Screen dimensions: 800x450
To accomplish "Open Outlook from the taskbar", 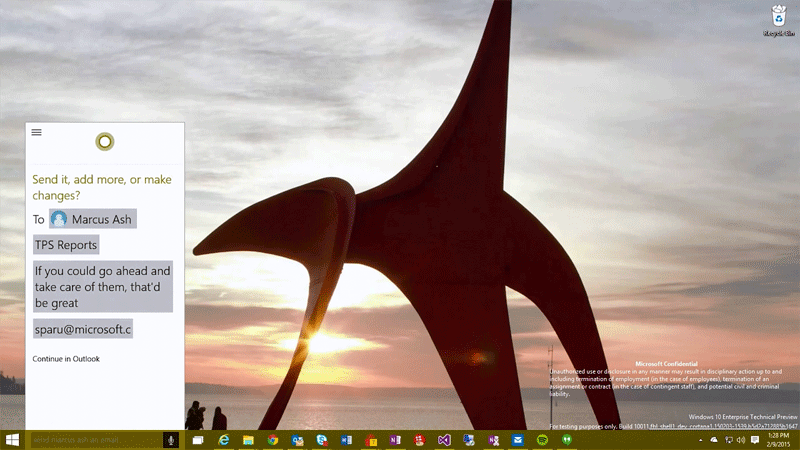I will click(297, 440).
